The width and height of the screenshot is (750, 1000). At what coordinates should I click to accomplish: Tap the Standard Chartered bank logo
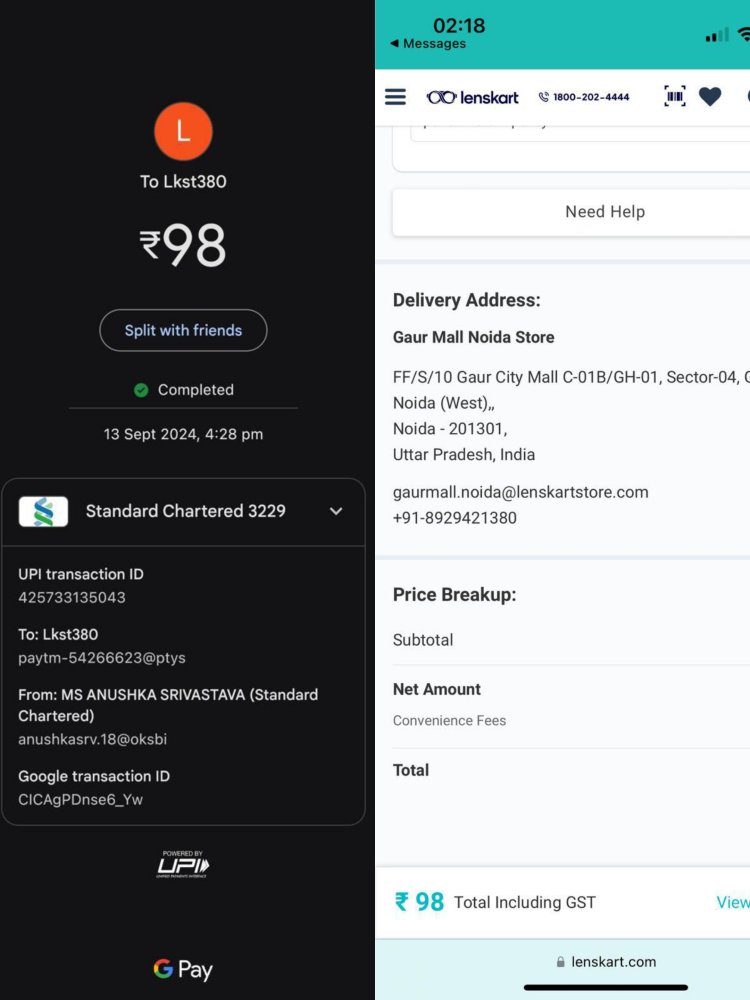(x=43, y=511)
